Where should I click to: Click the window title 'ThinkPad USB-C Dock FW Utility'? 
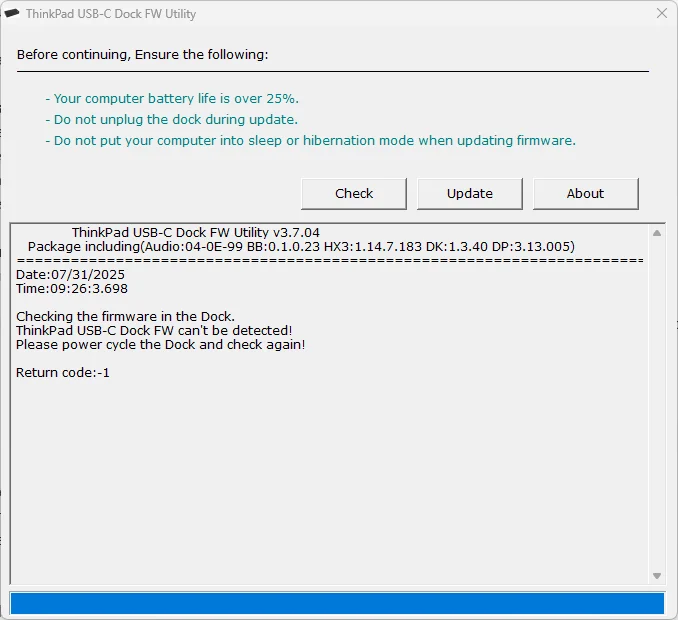pos(111,14)
